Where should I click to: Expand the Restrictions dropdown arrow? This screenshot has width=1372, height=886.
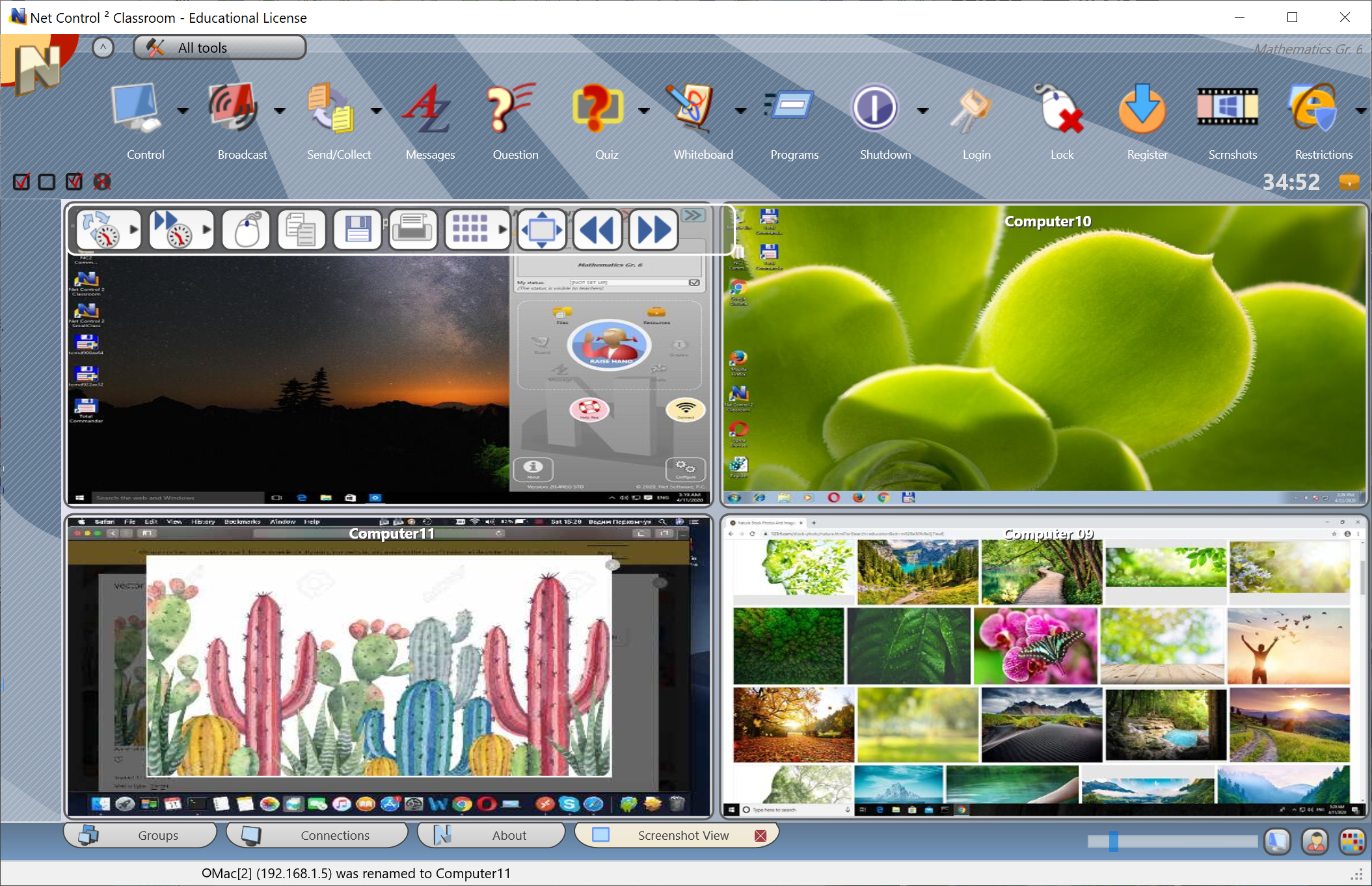click(x=1361, y=111)
